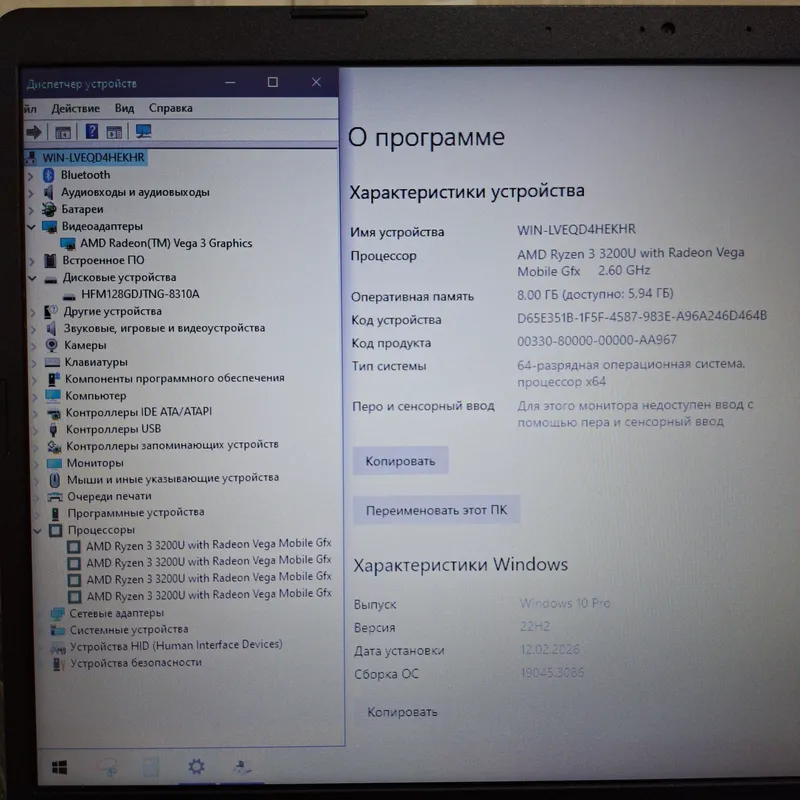Collapse the Процессоры category
Screen dimensions: 800x800
tap(37, 531)
